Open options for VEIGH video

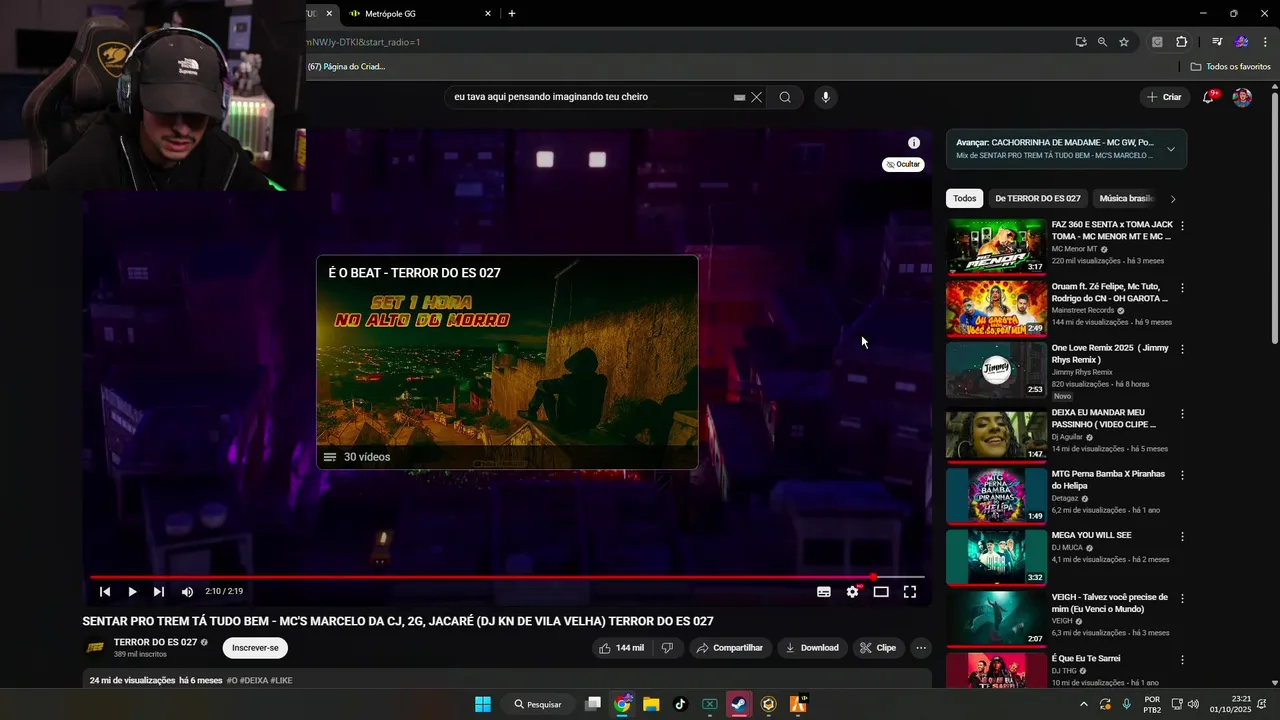[1182, 599]
